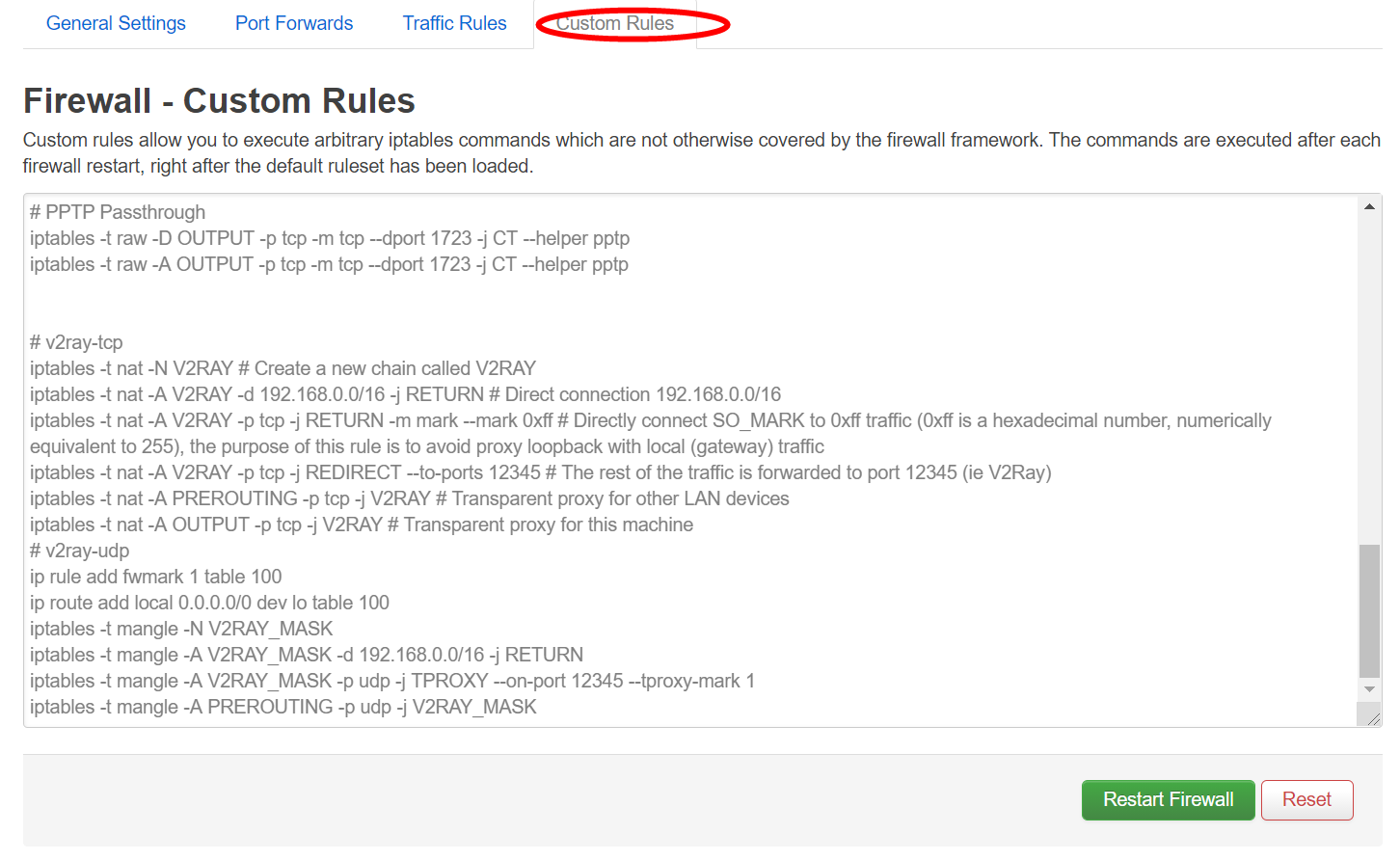Click the 'nat -A PREROUTING -p tcp' line
The height and width of the screenshot is (861, 1400).
(x=410, y=498)
